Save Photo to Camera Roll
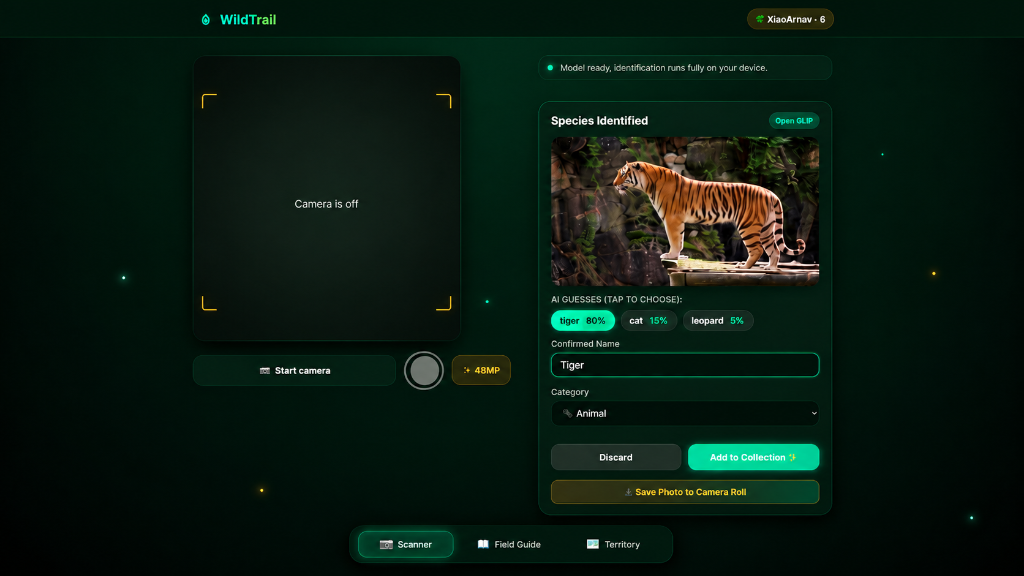Screen dimensions: 1024x576 685,492
